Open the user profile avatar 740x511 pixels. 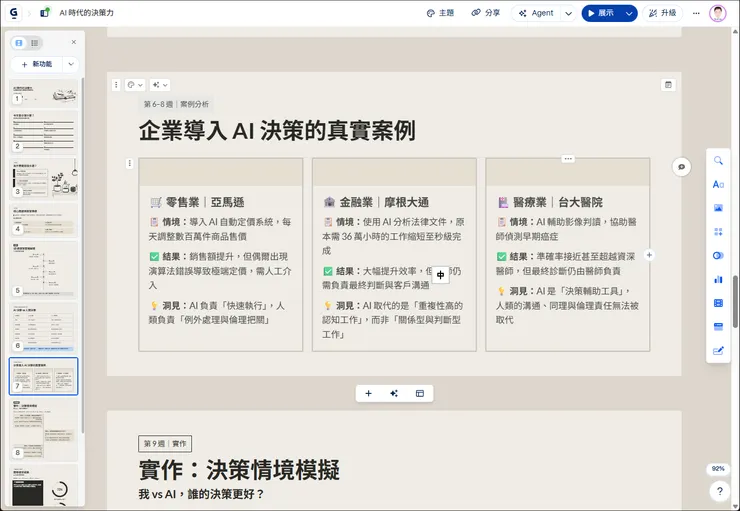tap(717, 13)
